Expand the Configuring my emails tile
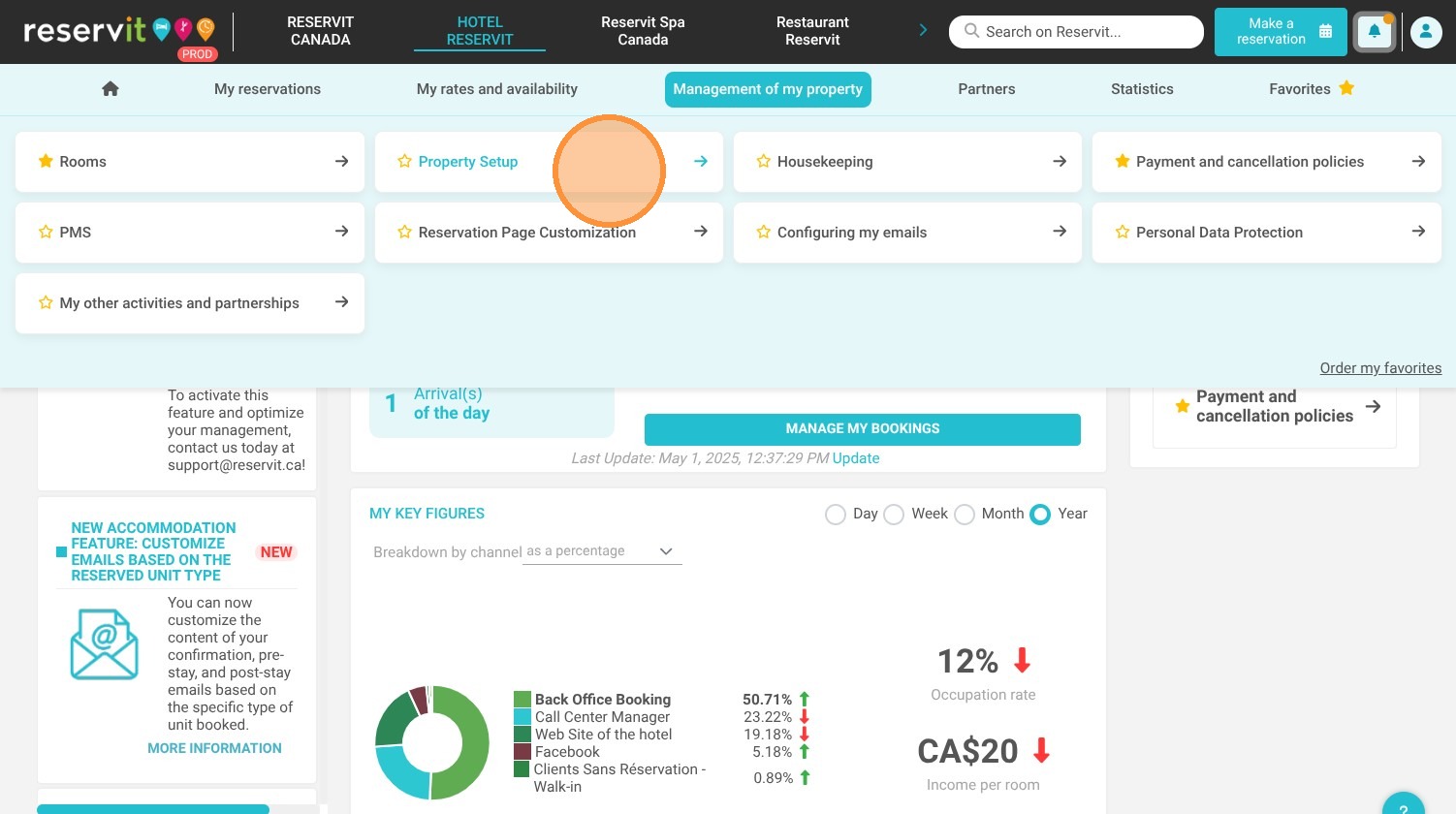 point(907,233)
